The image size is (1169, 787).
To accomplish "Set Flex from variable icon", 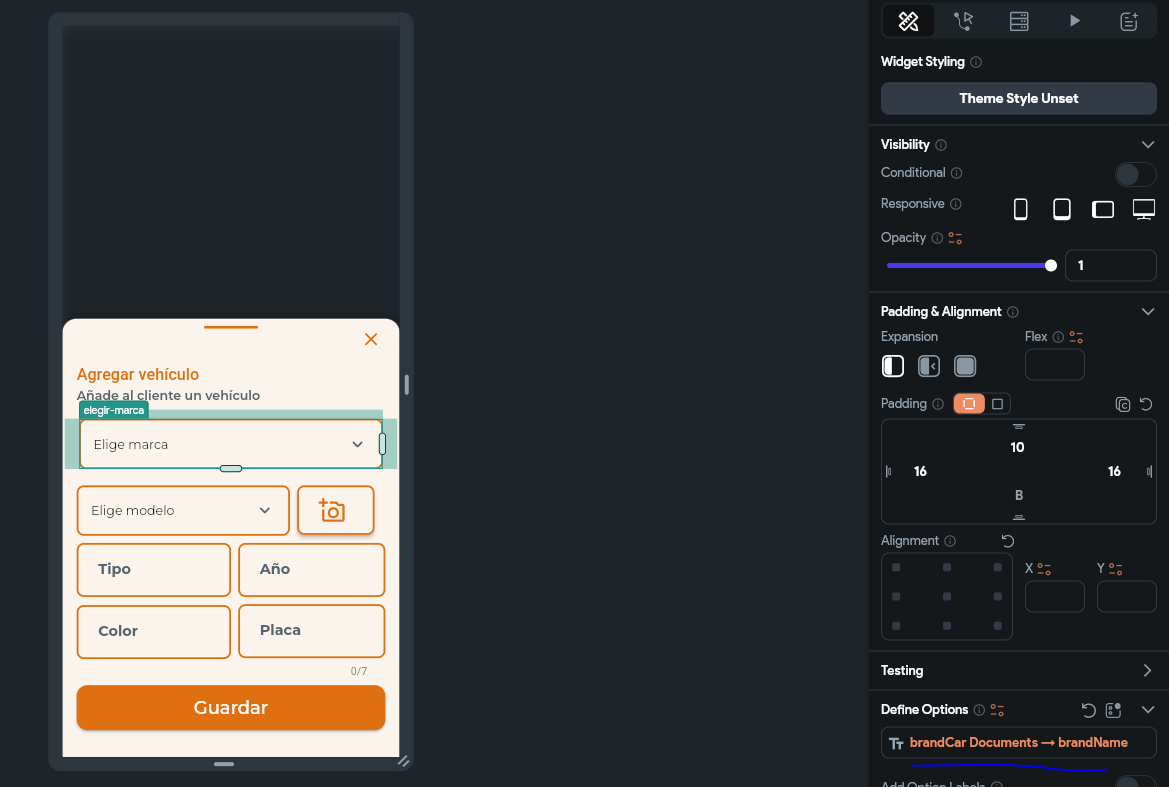I will click(1076, 337).
